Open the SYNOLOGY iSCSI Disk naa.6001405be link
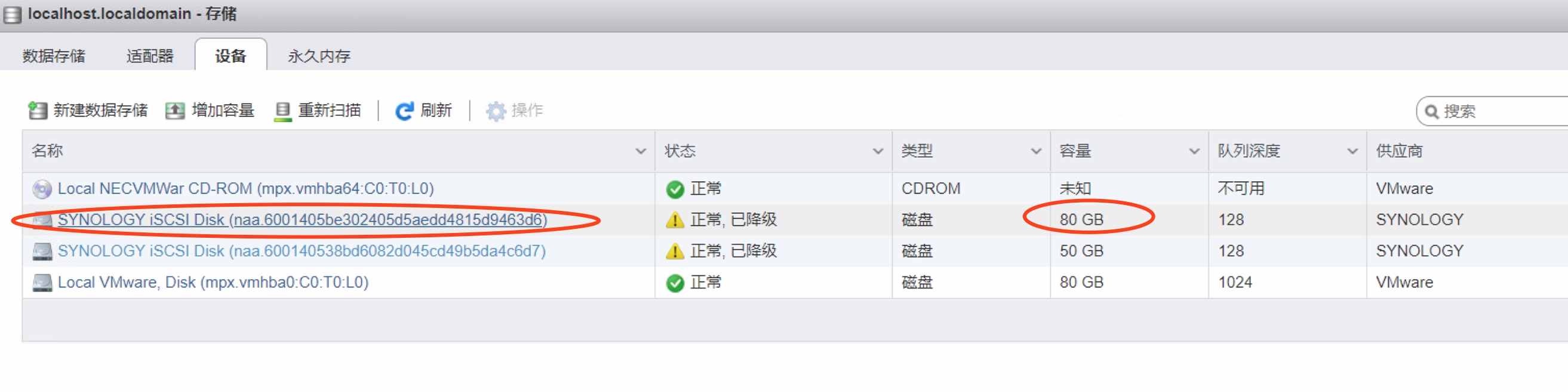1568x392 pixels. (303, 220)
